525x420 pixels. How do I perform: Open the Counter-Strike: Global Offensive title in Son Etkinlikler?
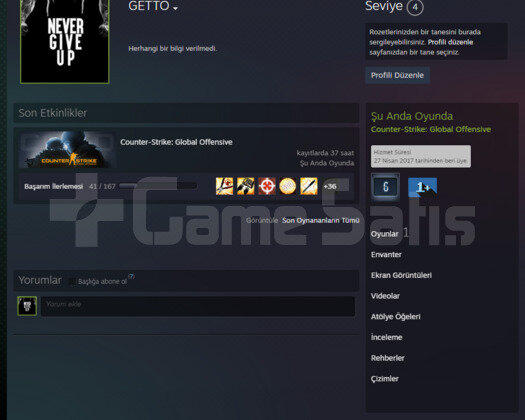point(176,142)
